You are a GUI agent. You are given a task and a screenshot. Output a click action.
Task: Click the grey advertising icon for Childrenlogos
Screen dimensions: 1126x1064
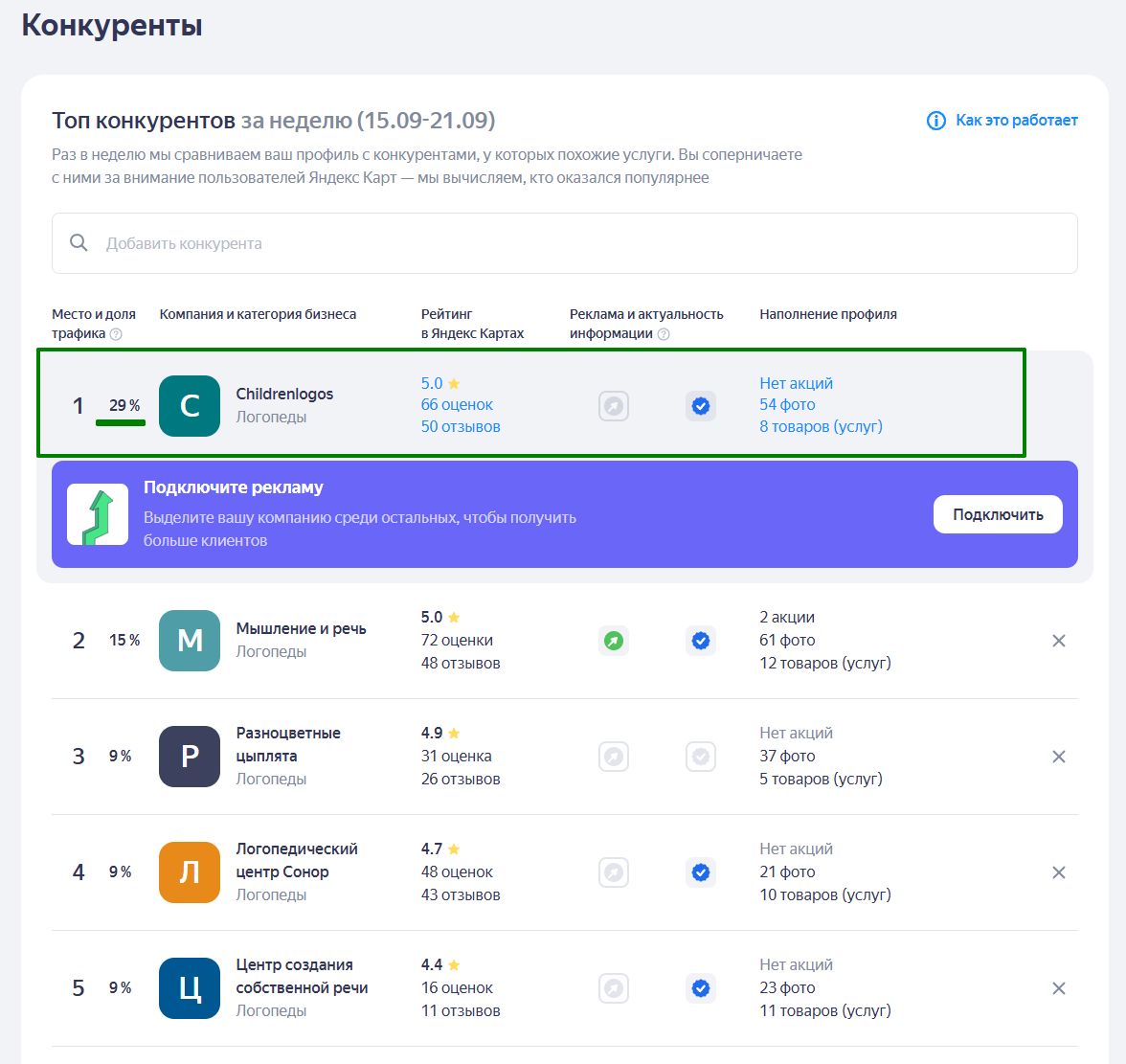[614, 406]
